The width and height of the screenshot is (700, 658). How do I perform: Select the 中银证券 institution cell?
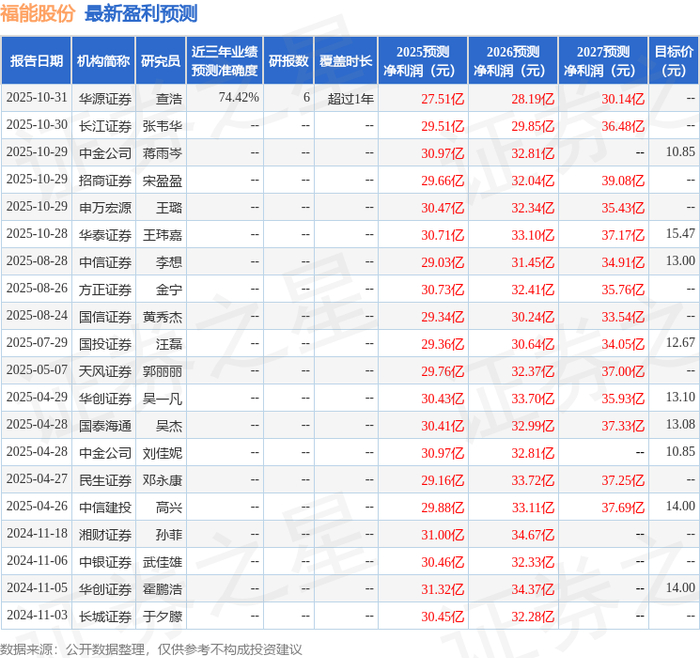pos(105,562)
